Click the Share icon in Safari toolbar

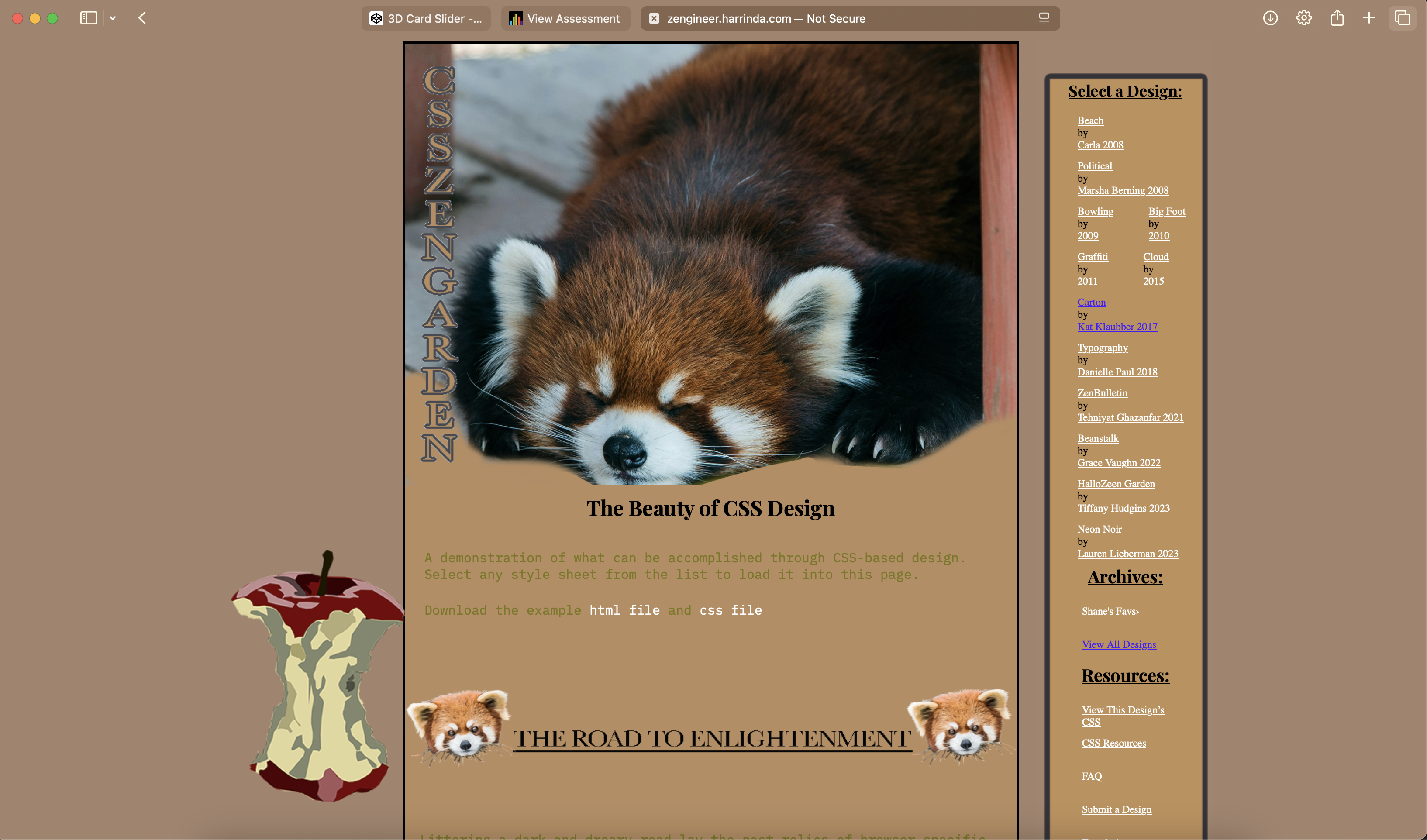[x=1337, y=17]
